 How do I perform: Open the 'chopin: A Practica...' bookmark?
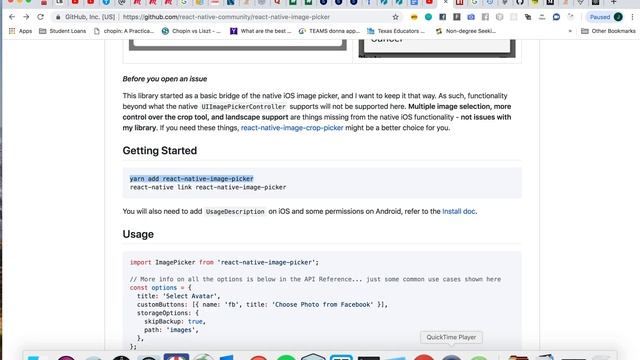click(124, 31)
